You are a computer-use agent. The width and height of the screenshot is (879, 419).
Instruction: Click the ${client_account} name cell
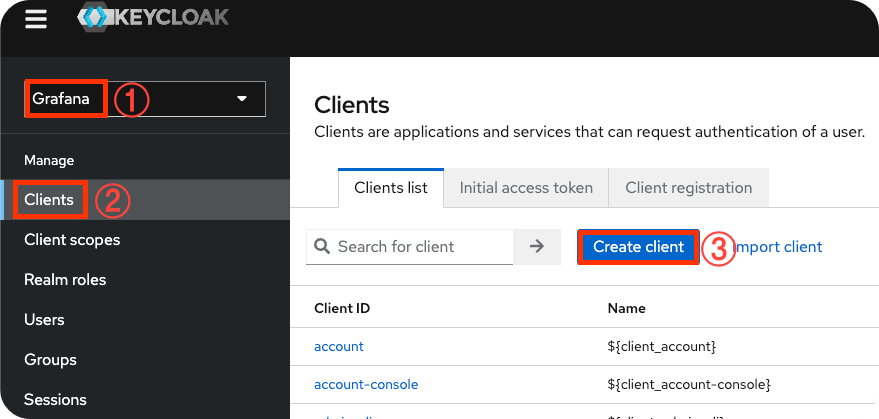(x=662, y=347)
